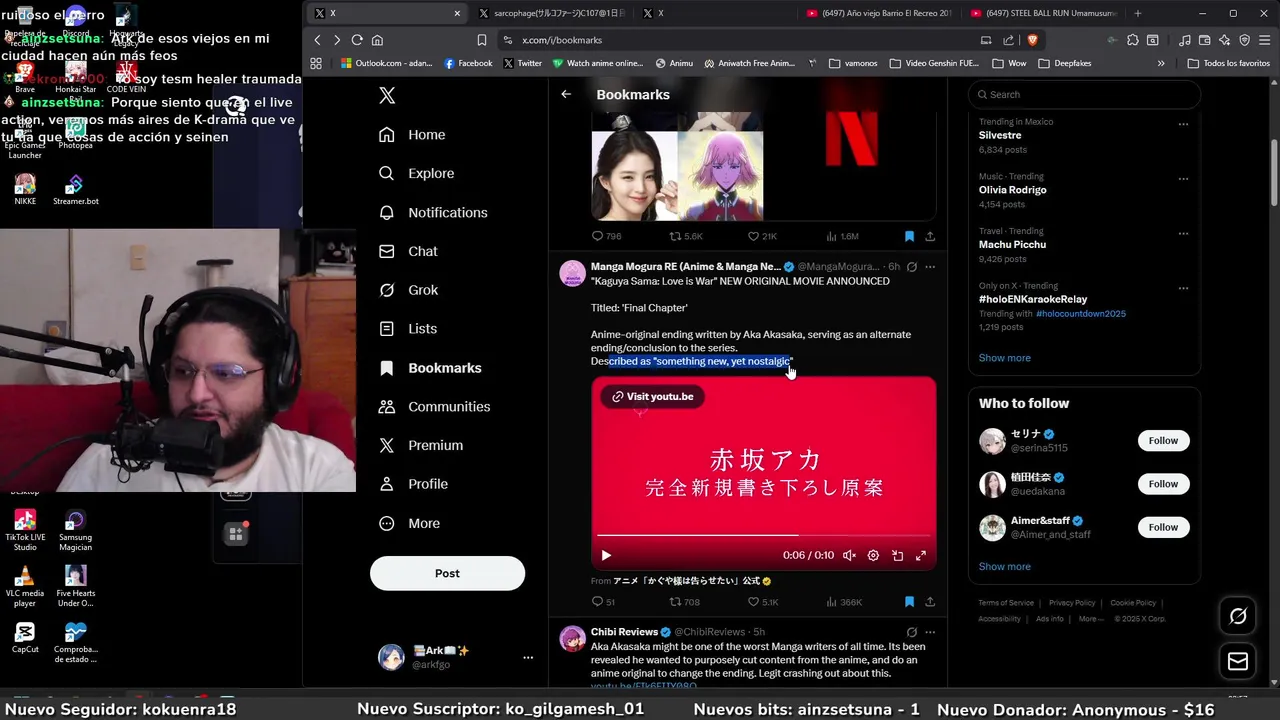The height and width of the screenshot is (720, 1280).
Task: Click the Search input on X
Action: 1084,94
